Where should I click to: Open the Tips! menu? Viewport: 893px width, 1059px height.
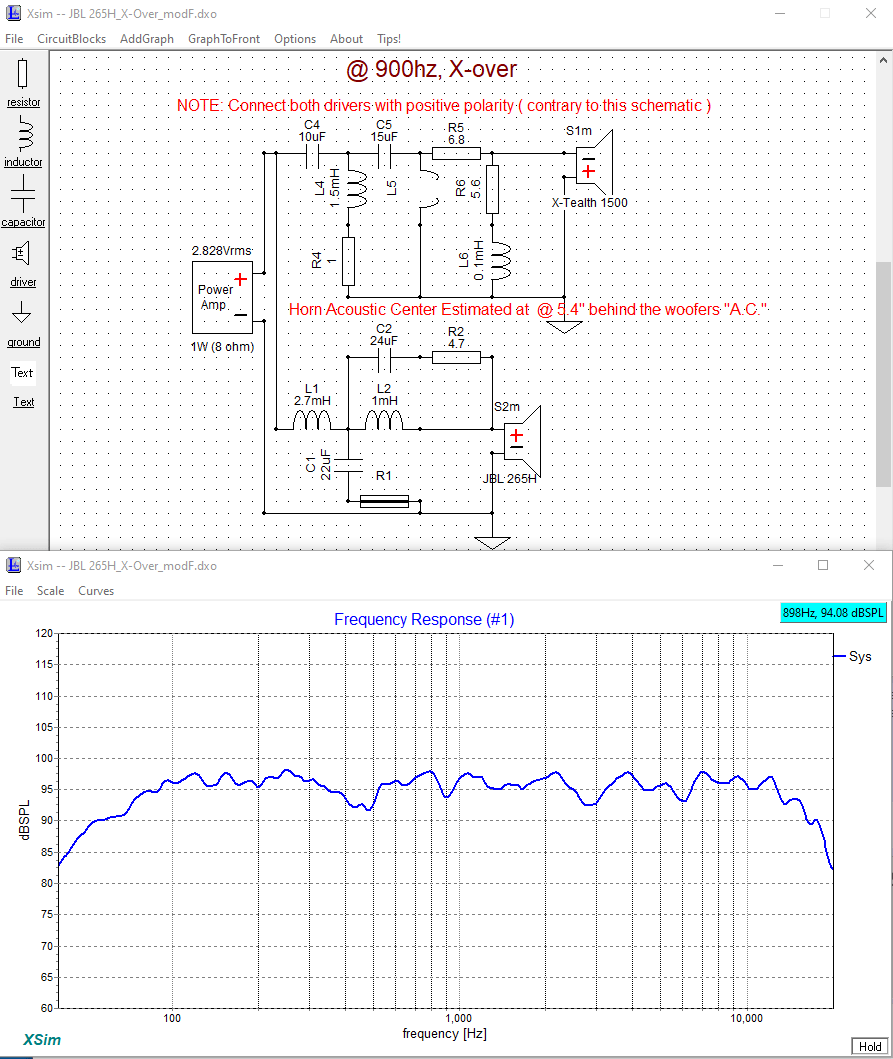click(x=389, y=39)
